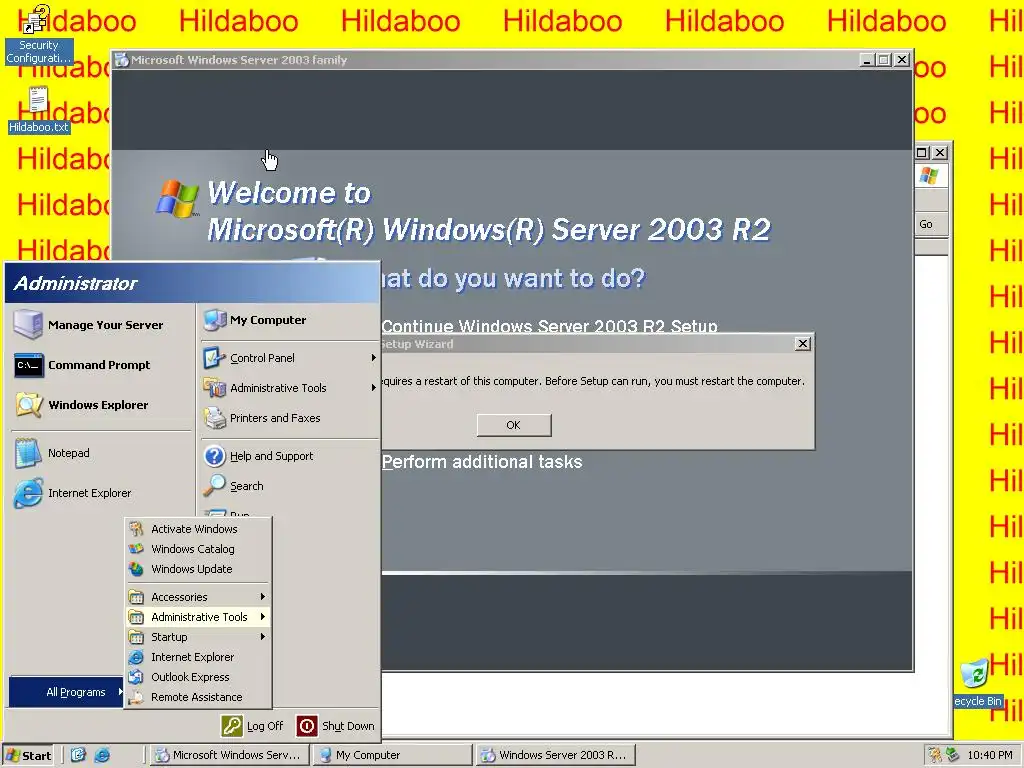Open Windows Explorer in Start menu

coord(101,405)
